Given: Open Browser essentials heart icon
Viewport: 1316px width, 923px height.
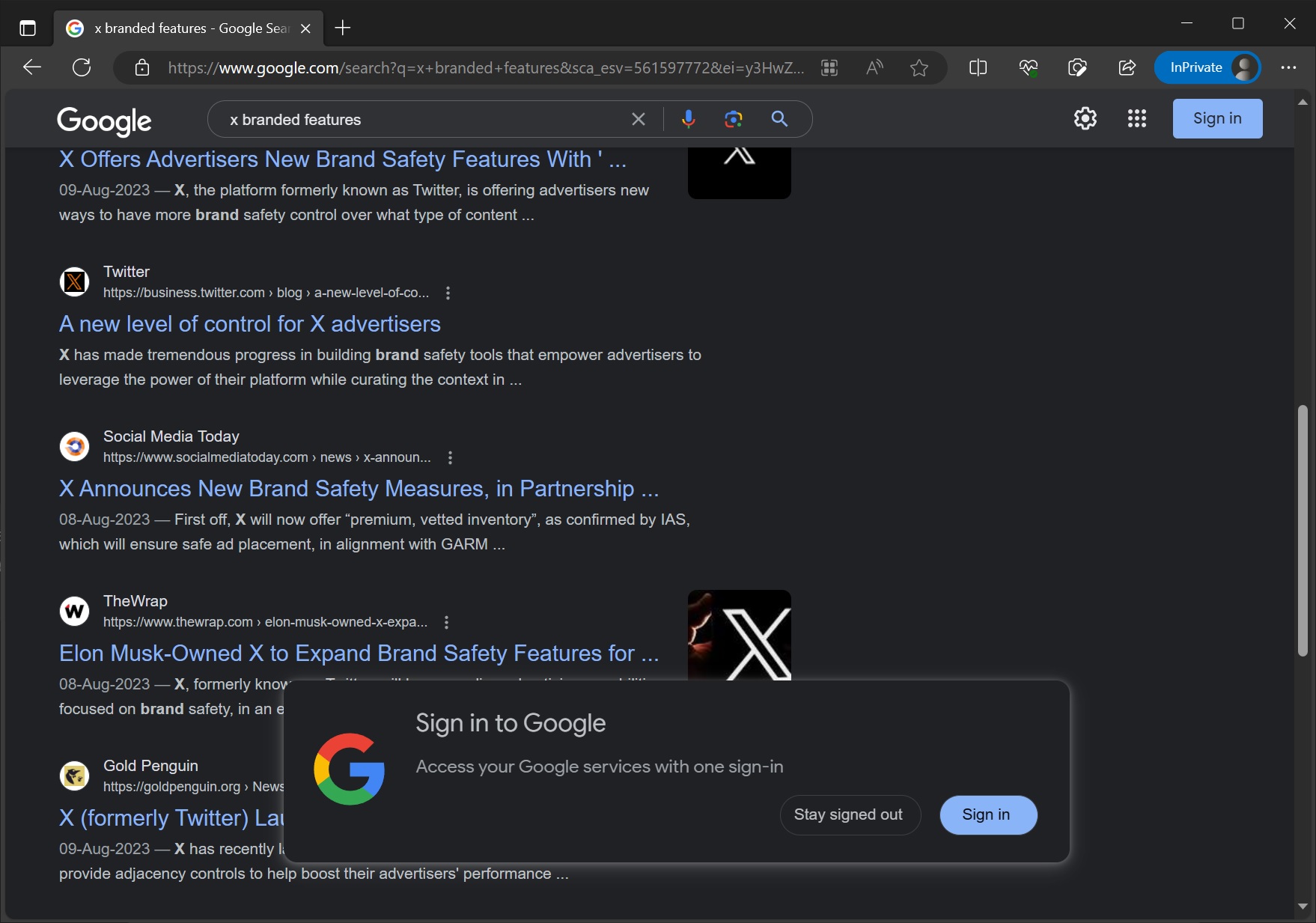Looking at the screenshot, I should coord(1029,68).
